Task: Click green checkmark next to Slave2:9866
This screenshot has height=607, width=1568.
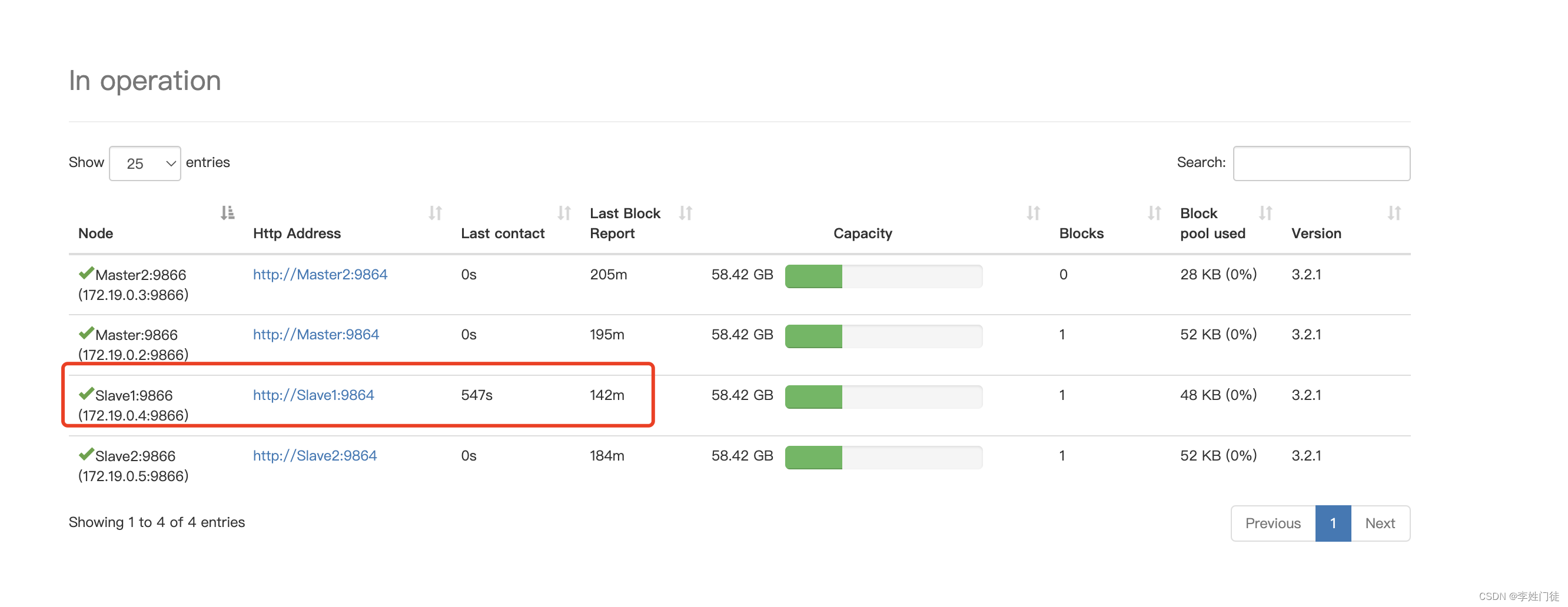Action: point(87,454)
